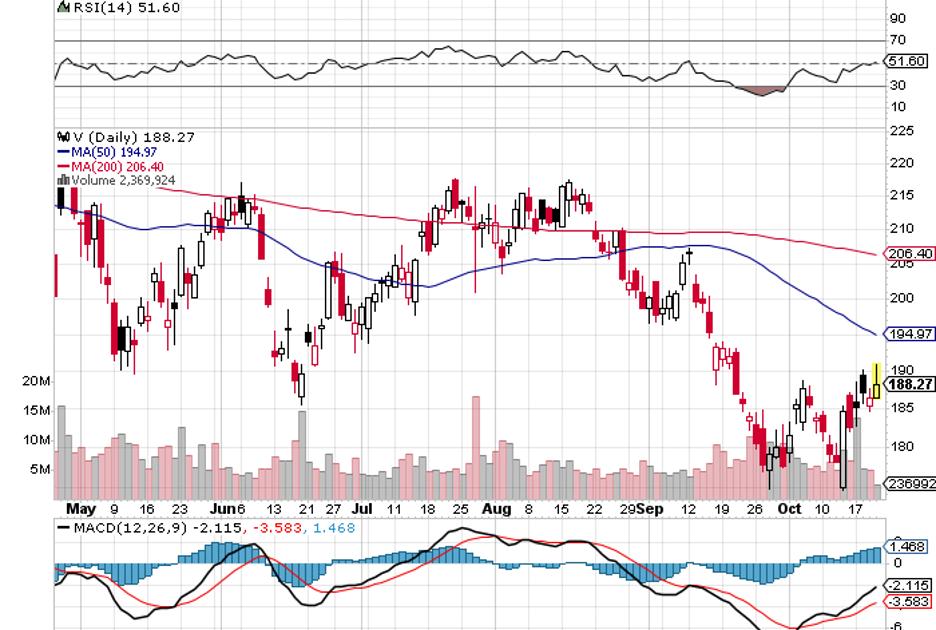Click the 225 price axis label
Viewport: 936px width, 630px height.
coord(901,130)
